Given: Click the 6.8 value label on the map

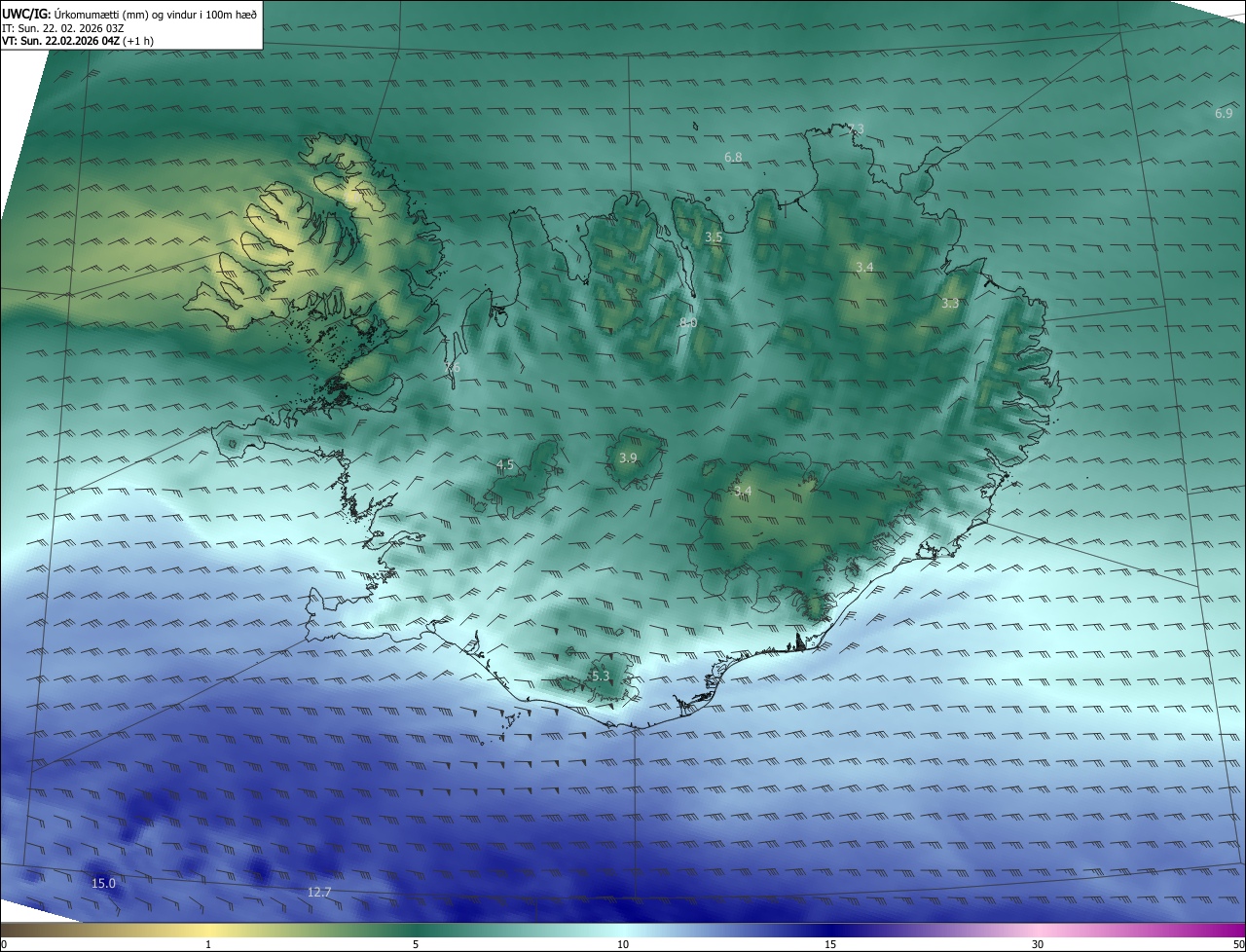Looking at the screenshot, I should [733, 157].
